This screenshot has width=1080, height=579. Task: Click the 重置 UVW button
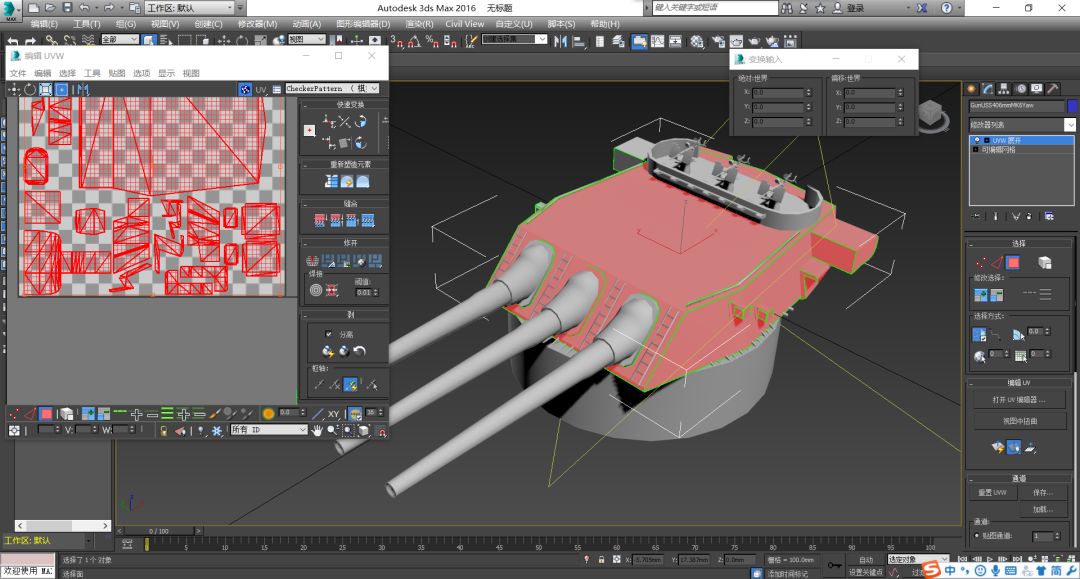992,492
